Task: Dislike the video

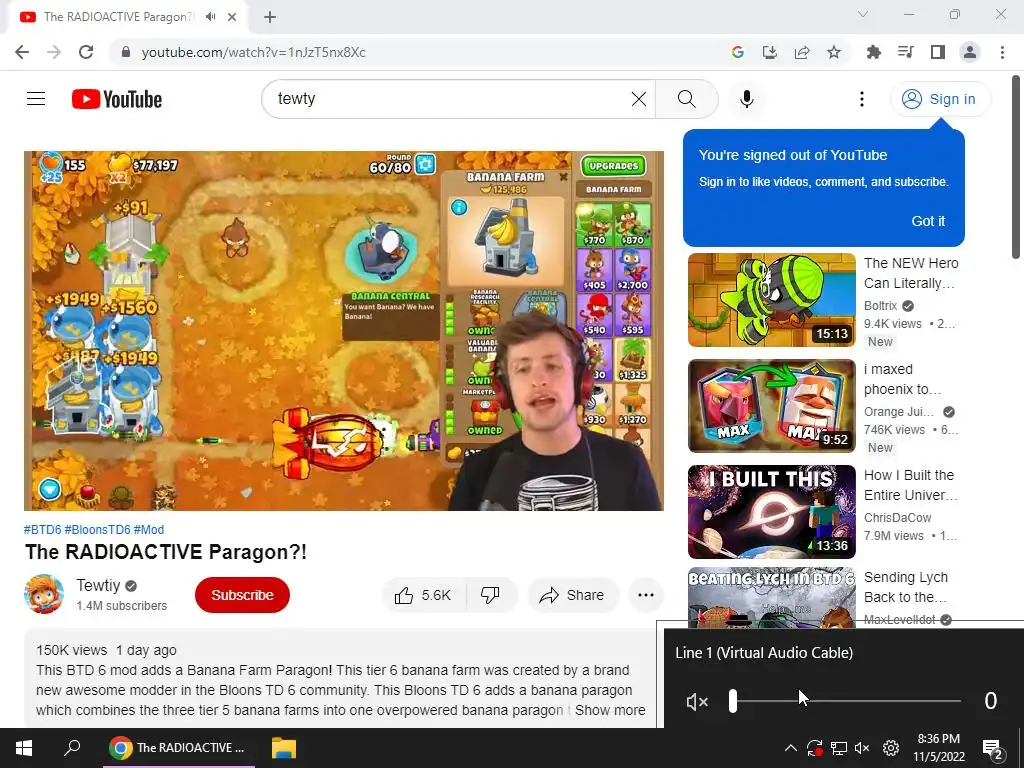Action: (490, 595)
